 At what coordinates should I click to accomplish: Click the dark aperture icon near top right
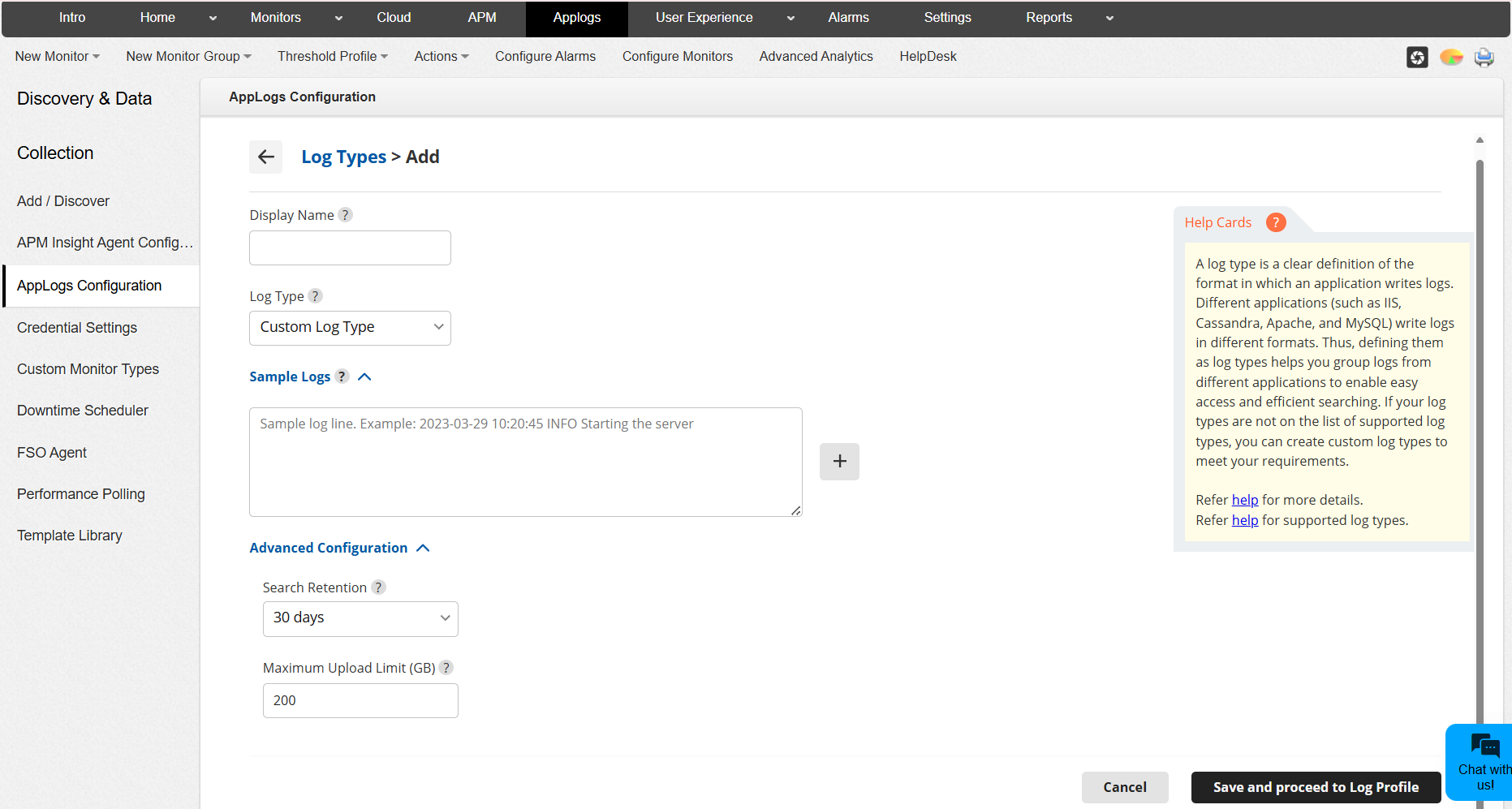coord(1417,57)
